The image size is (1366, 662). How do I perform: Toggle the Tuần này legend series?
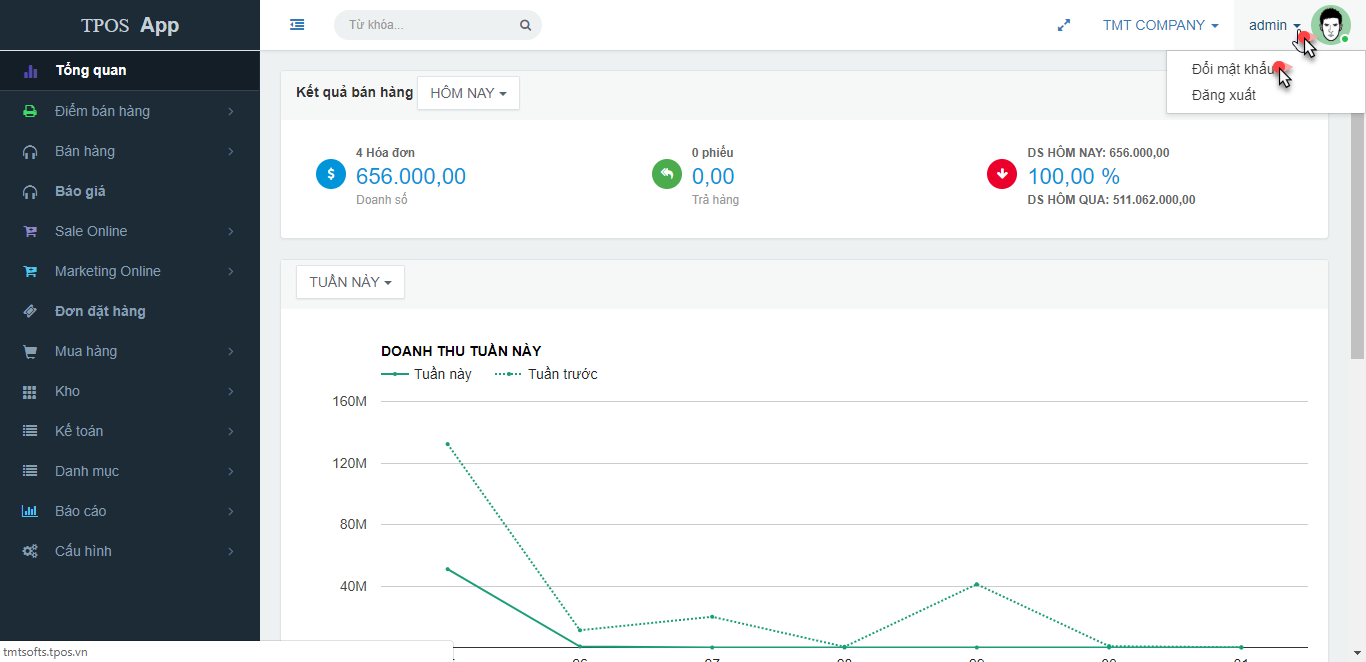click(x=427, y=374)
